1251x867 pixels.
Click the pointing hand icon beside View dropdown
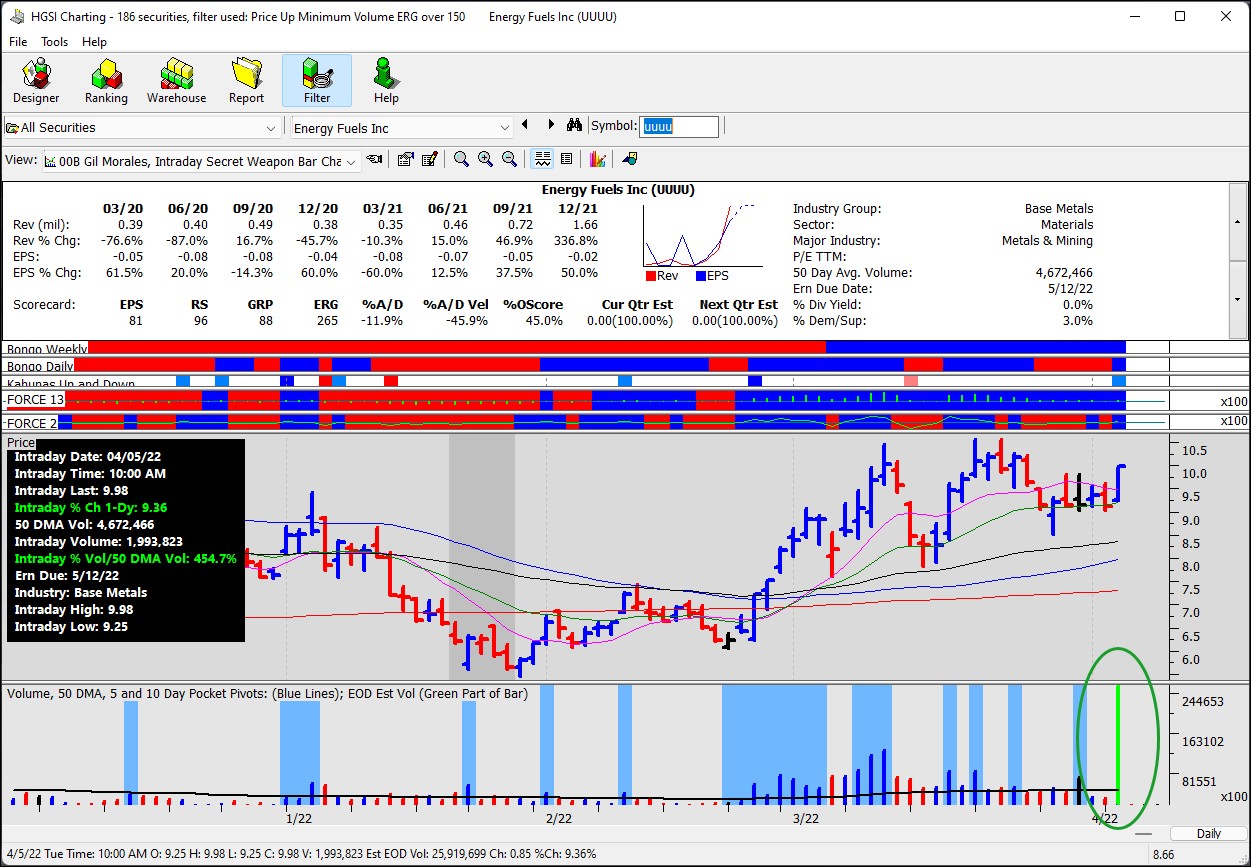[375, 159]
